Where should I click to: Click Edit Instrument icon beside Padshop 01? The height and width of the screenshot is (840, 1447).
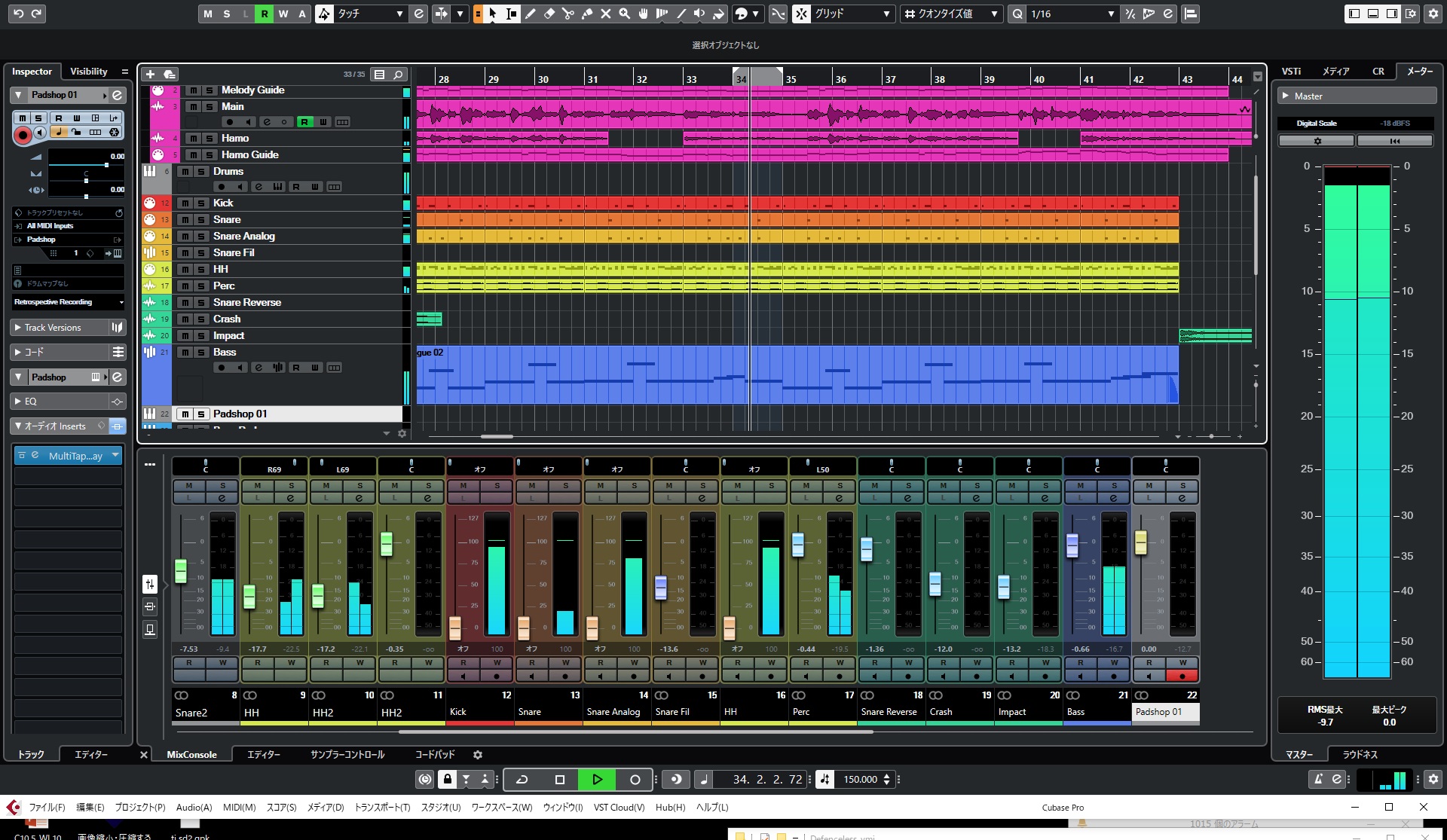point(118,95)
